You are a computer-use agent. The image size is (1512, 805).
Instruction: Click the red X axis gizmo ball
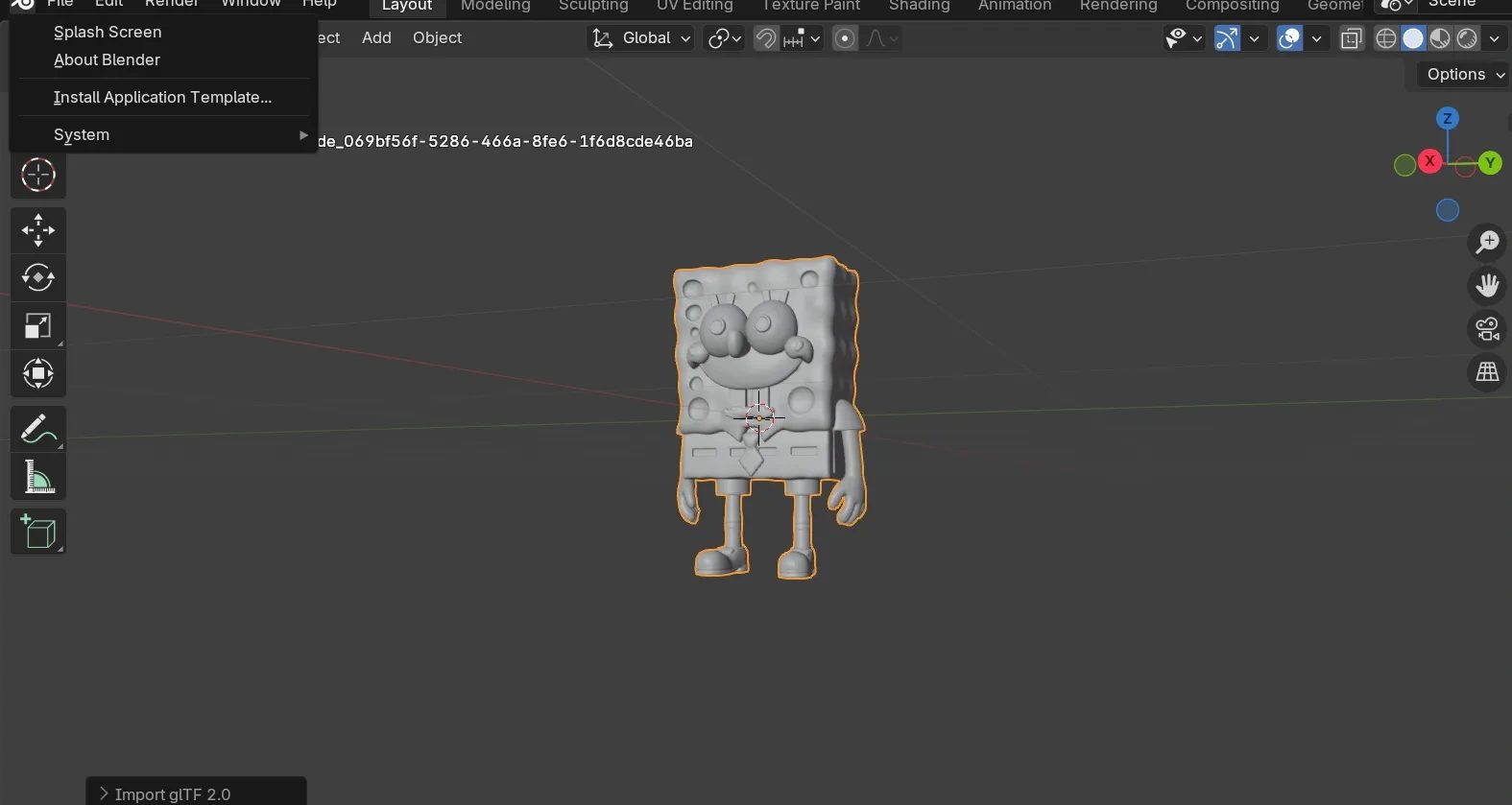(x=1429, y=160)
